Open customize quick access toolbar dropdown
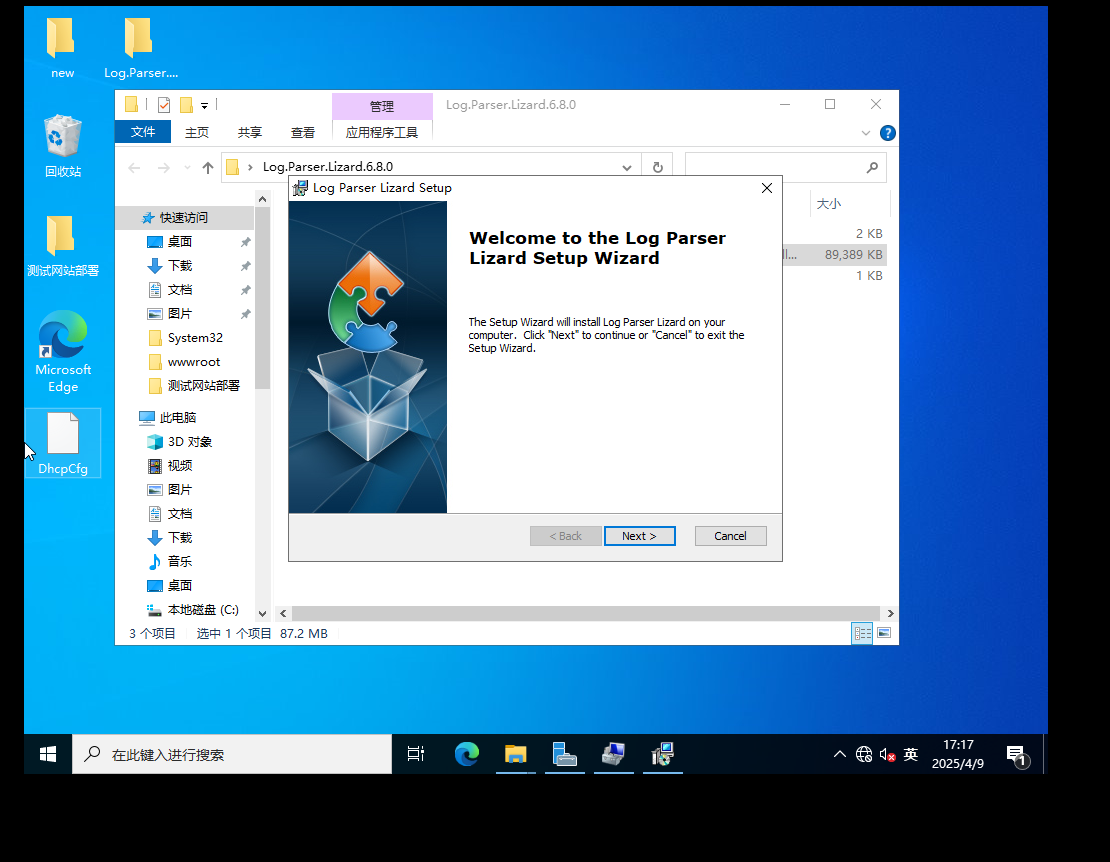The image size is (1110, 862). point(204,105)
